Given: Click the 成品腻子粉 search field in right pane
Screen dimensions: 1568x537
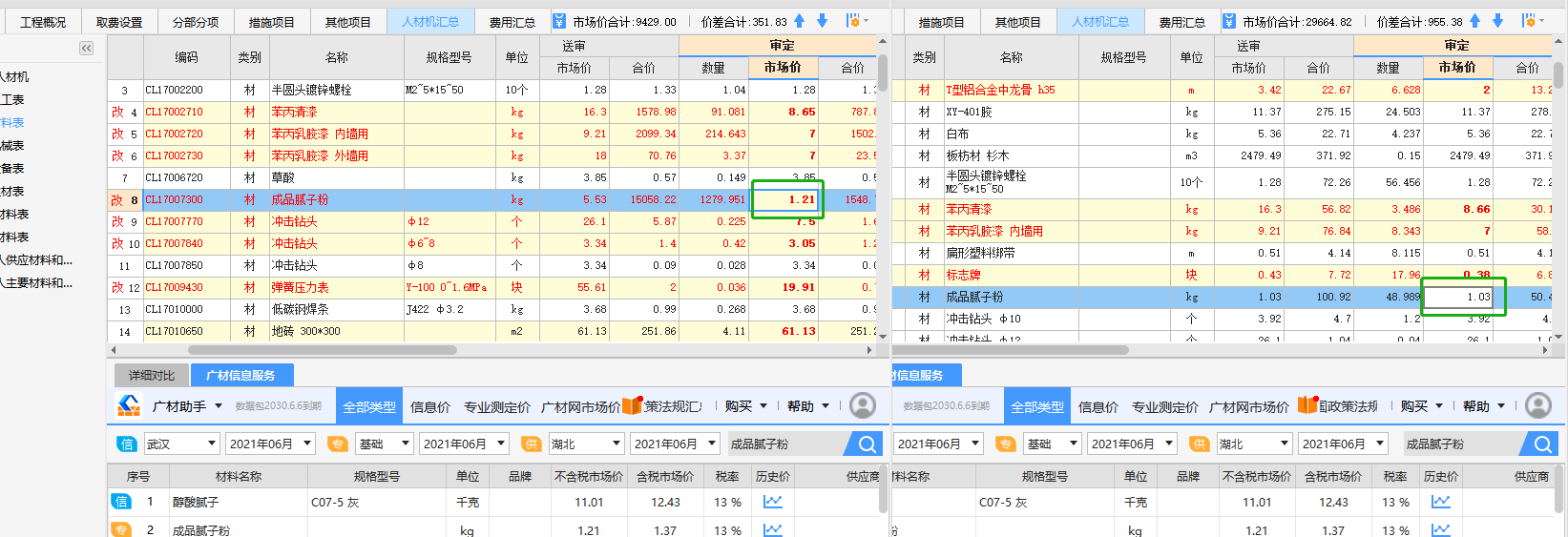Looking at the screenshot, I should coord(1460,444).
